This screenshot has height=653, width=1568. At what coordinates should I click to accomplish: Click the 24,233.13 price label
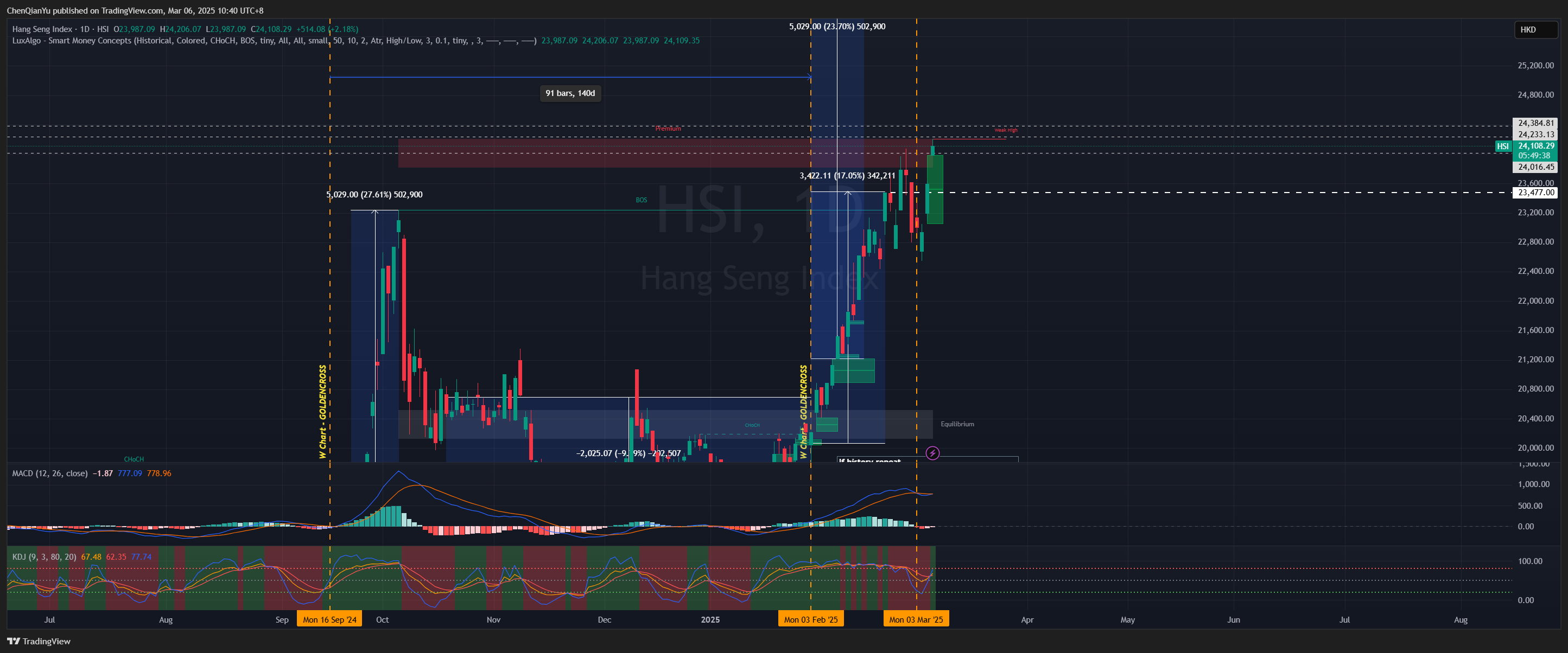point(1536,135)
